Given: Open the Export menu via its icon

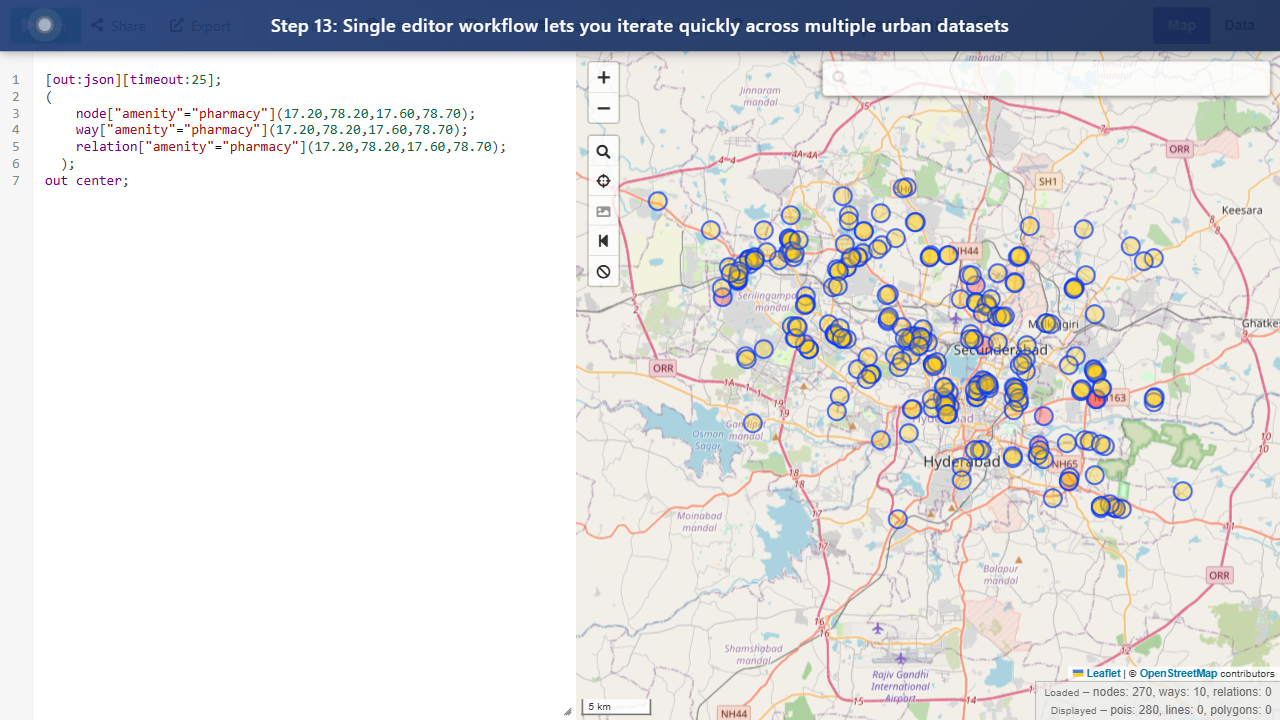Looking at the screenshot, I should [x=175, y=25].
